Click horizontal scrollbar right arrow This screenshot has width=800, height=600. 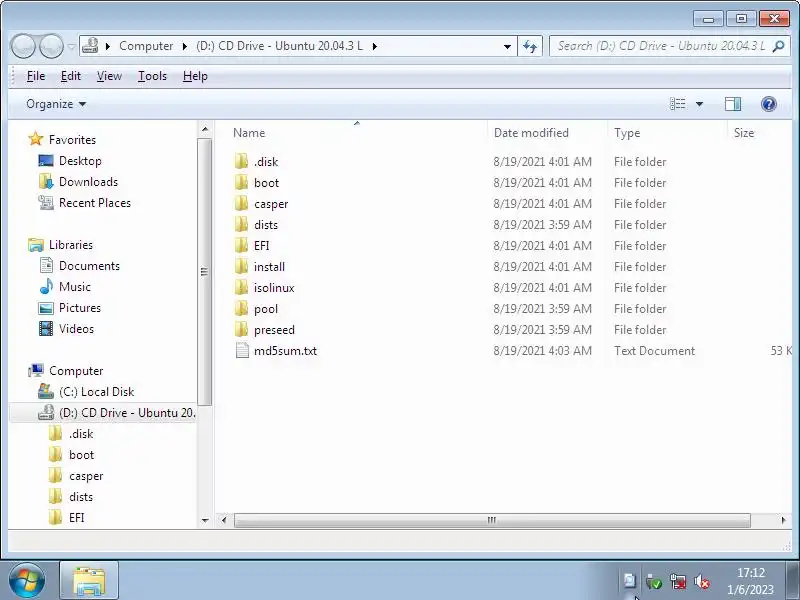[784, 520]
